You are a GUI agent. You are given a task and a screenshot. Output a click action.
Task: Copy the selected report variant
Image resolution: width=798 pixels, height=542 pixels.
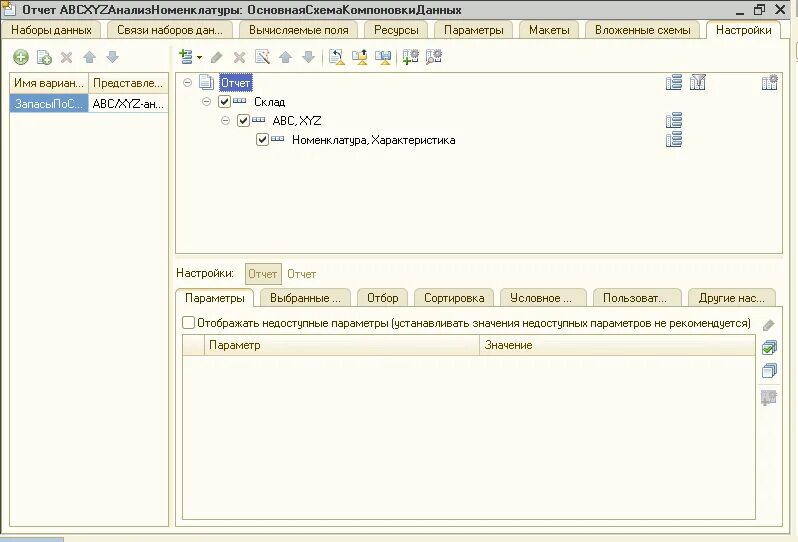click(x=44, y=57)
